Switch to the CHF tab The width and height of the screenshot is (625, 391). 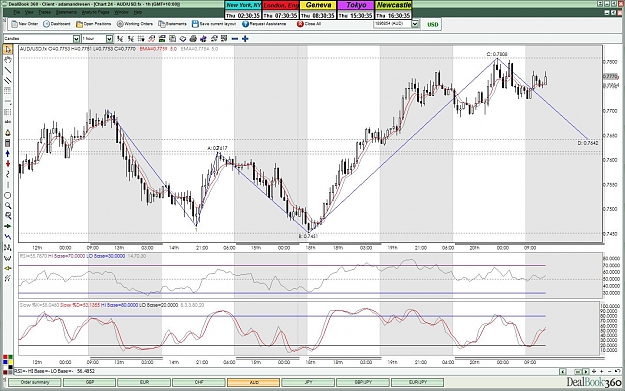pos(199,382)
